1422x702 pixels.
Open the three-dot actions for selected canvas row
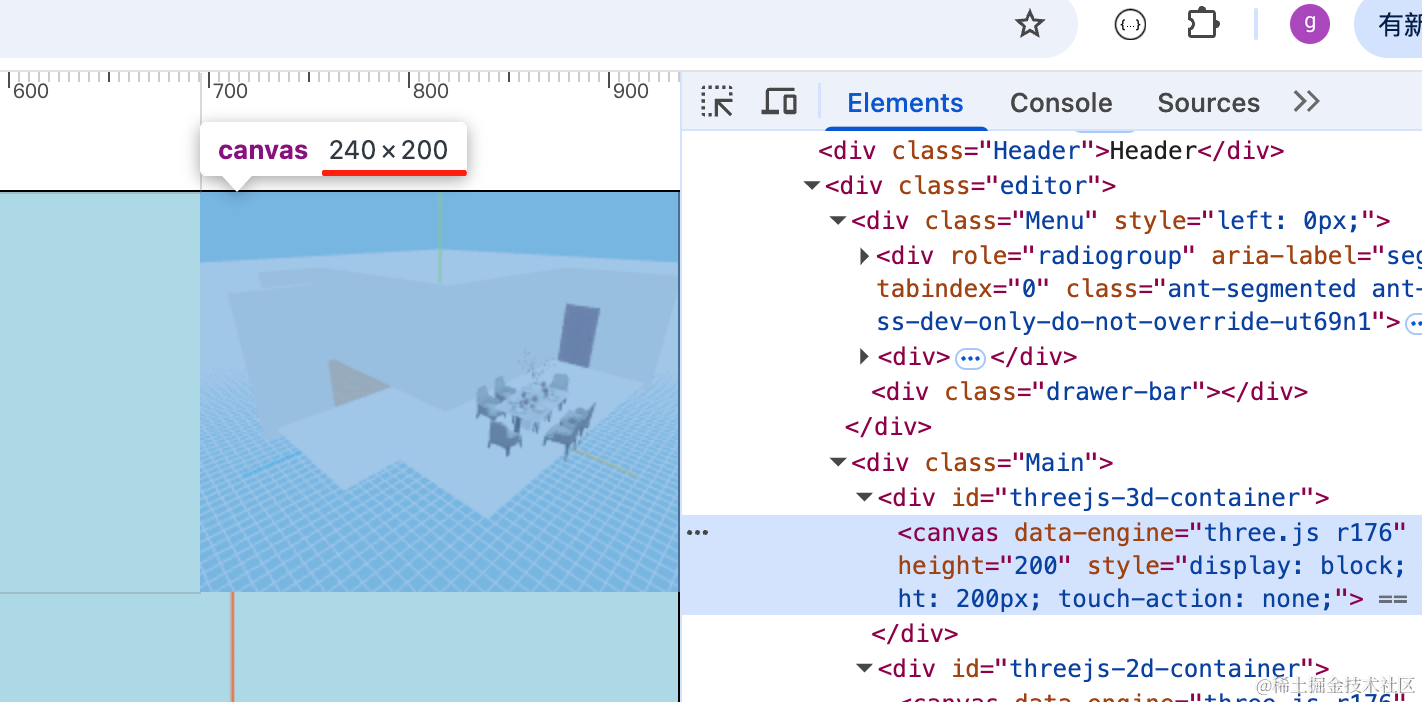tap(697, 533)
